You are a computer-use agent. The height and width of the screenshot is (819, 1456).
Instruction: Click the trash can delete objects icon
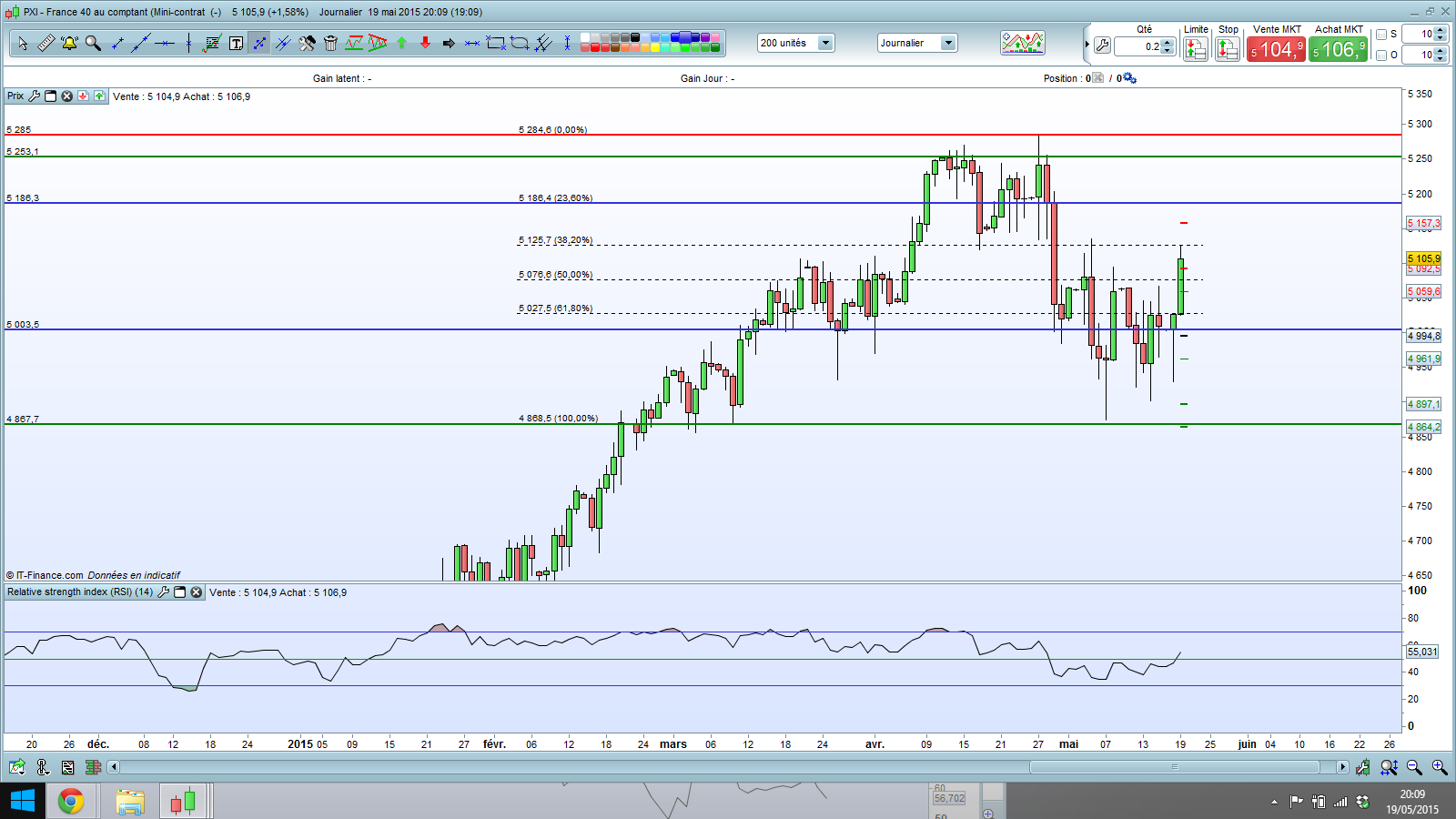(330, 43)
